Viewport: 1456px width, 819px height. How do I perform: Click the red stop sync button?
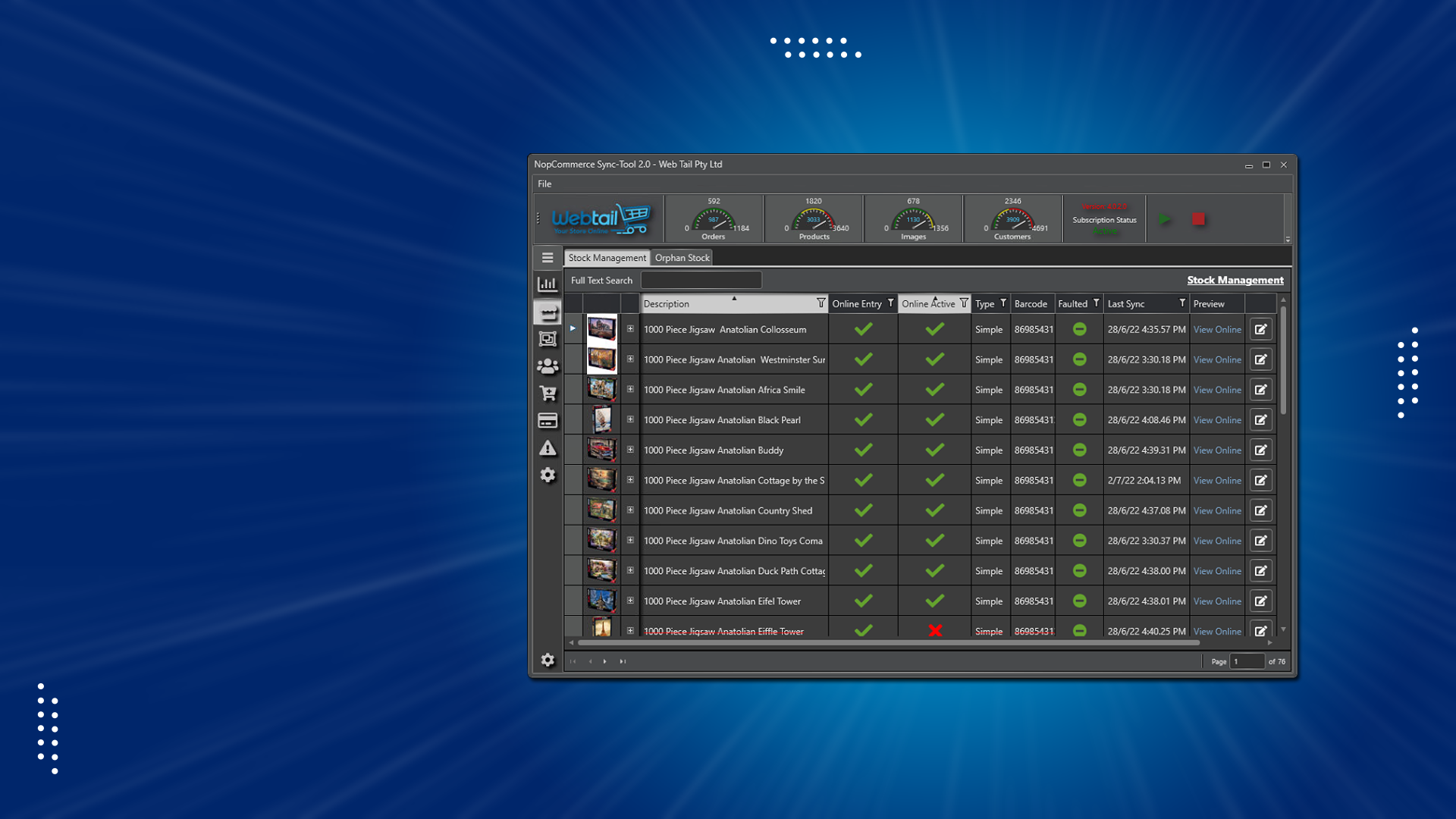pos(1198,219)
